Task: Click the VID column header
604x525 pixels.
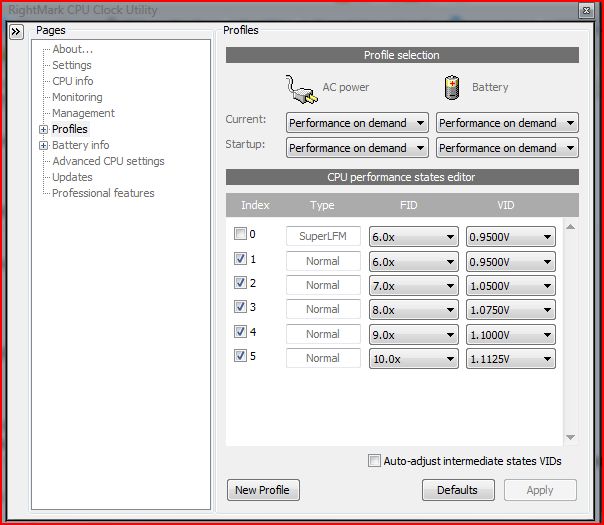Action: [x=505, y=205]
